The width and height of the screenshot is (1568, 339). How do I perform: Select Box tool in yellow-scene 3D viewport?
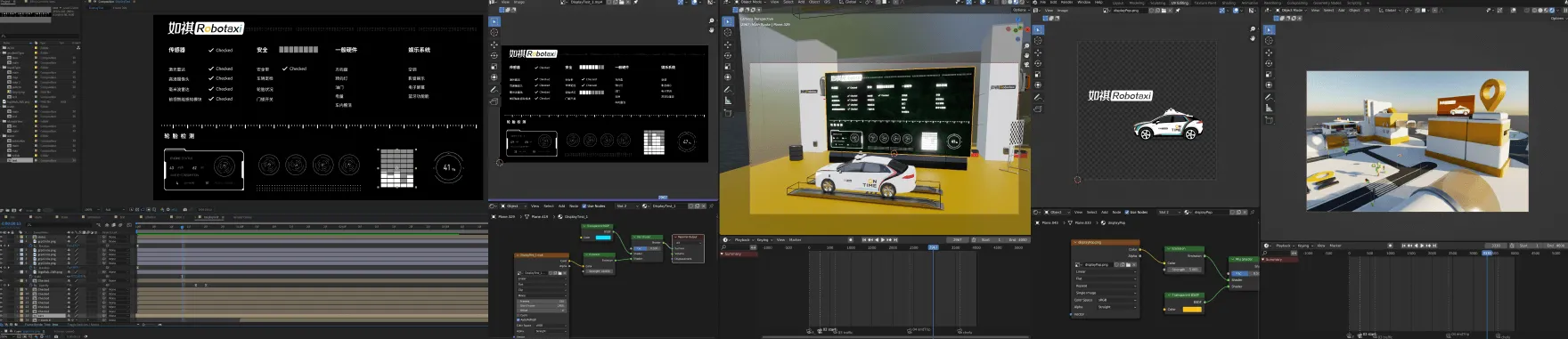coord(728,21)
